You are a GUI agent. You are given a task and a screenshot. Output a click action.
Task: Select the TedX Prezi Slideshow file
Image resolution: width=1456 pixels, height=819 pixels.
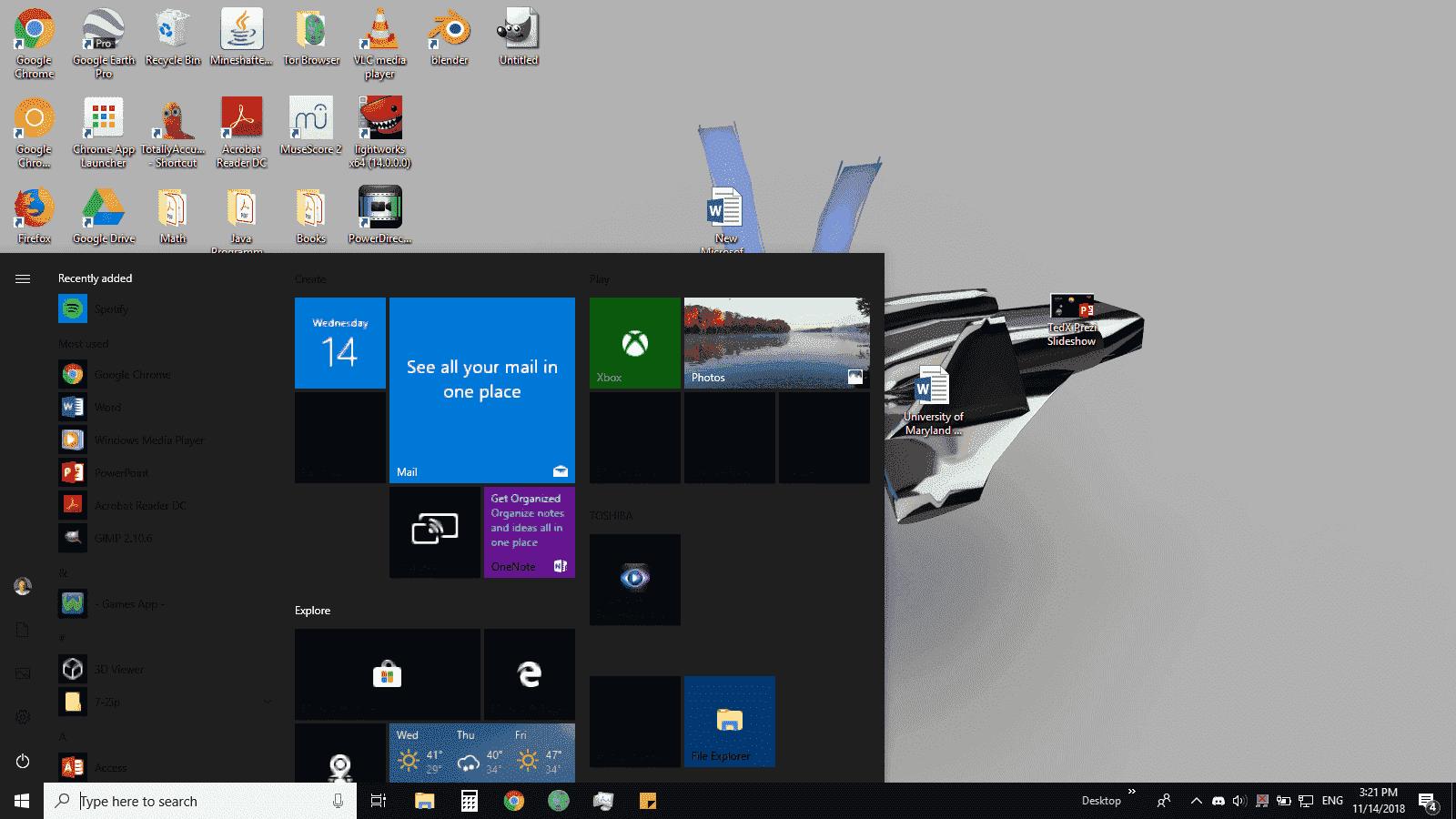(1072, 320)
